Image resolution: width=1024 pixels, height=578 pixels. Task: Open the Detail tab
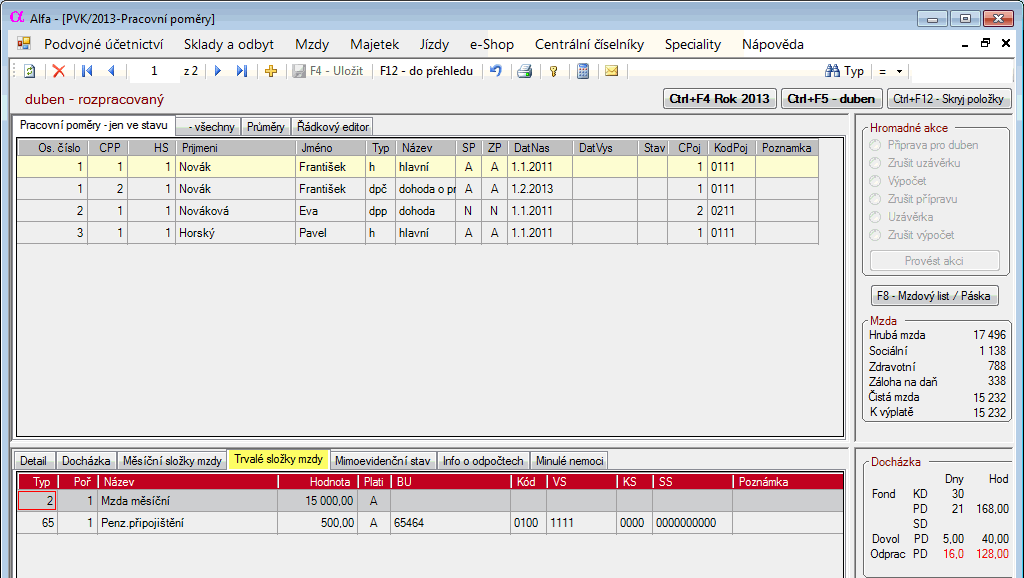tap(33, 460)
